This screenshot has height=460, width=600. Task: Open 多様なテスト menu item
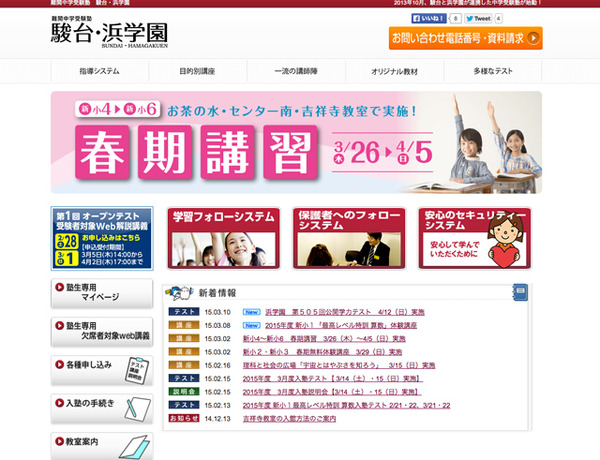coord(493,71)
